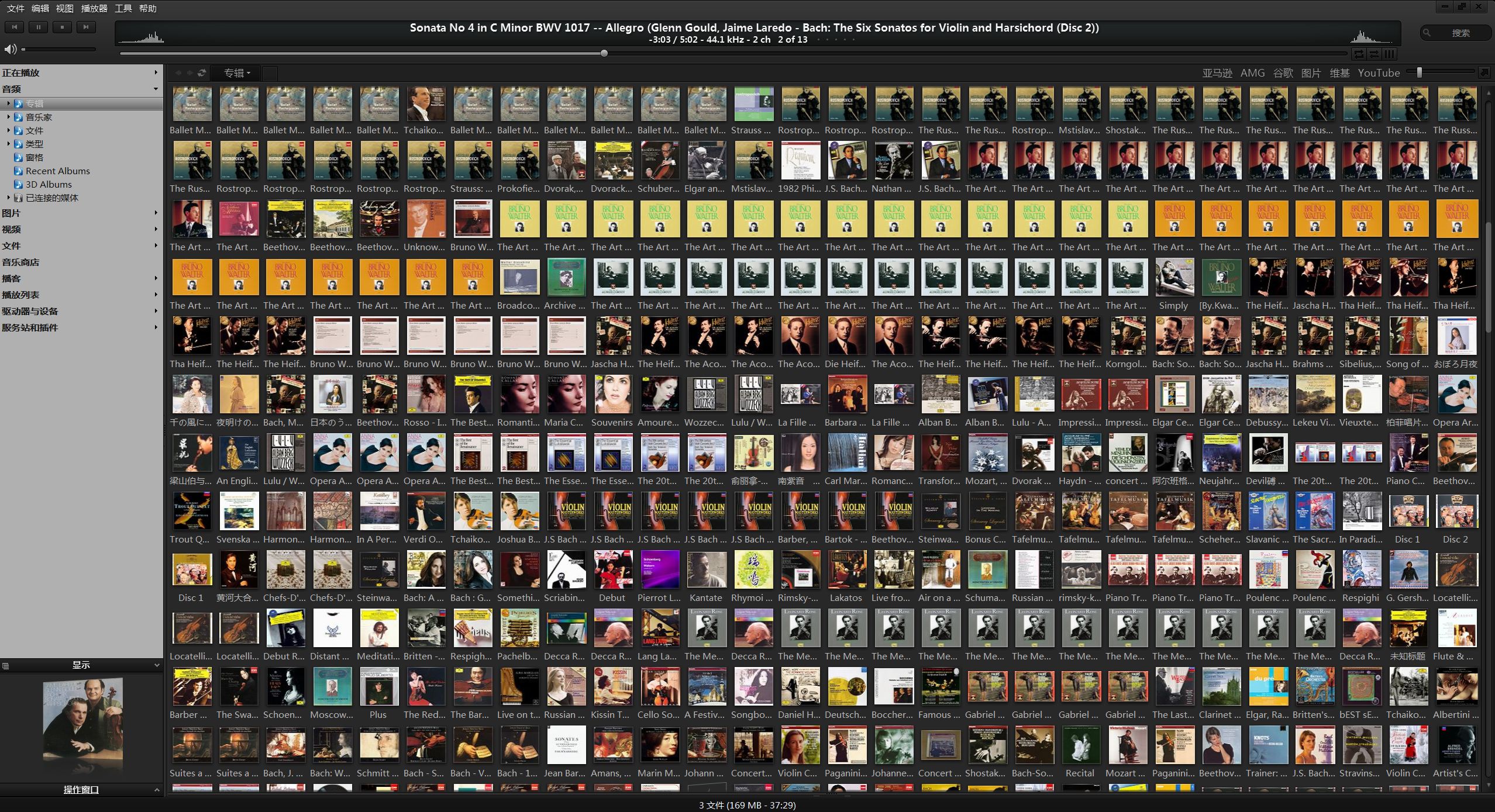
Task: Open the 维基 link
Action: click(x=1339, y=73)
